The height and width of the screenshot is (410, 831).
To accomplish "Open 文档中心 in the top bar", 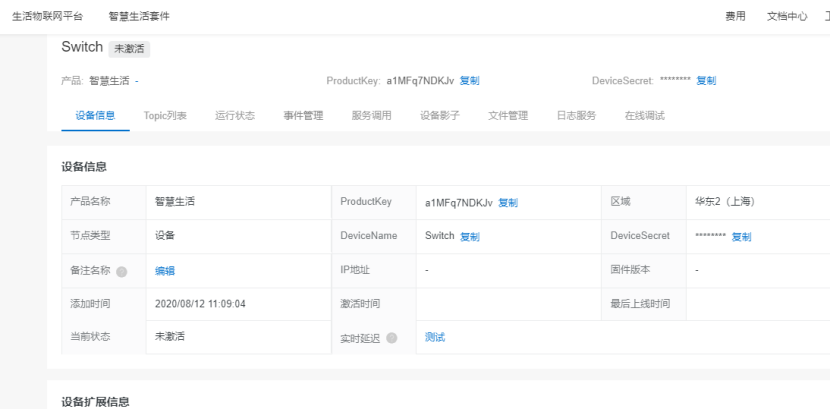I will point(787,16).
